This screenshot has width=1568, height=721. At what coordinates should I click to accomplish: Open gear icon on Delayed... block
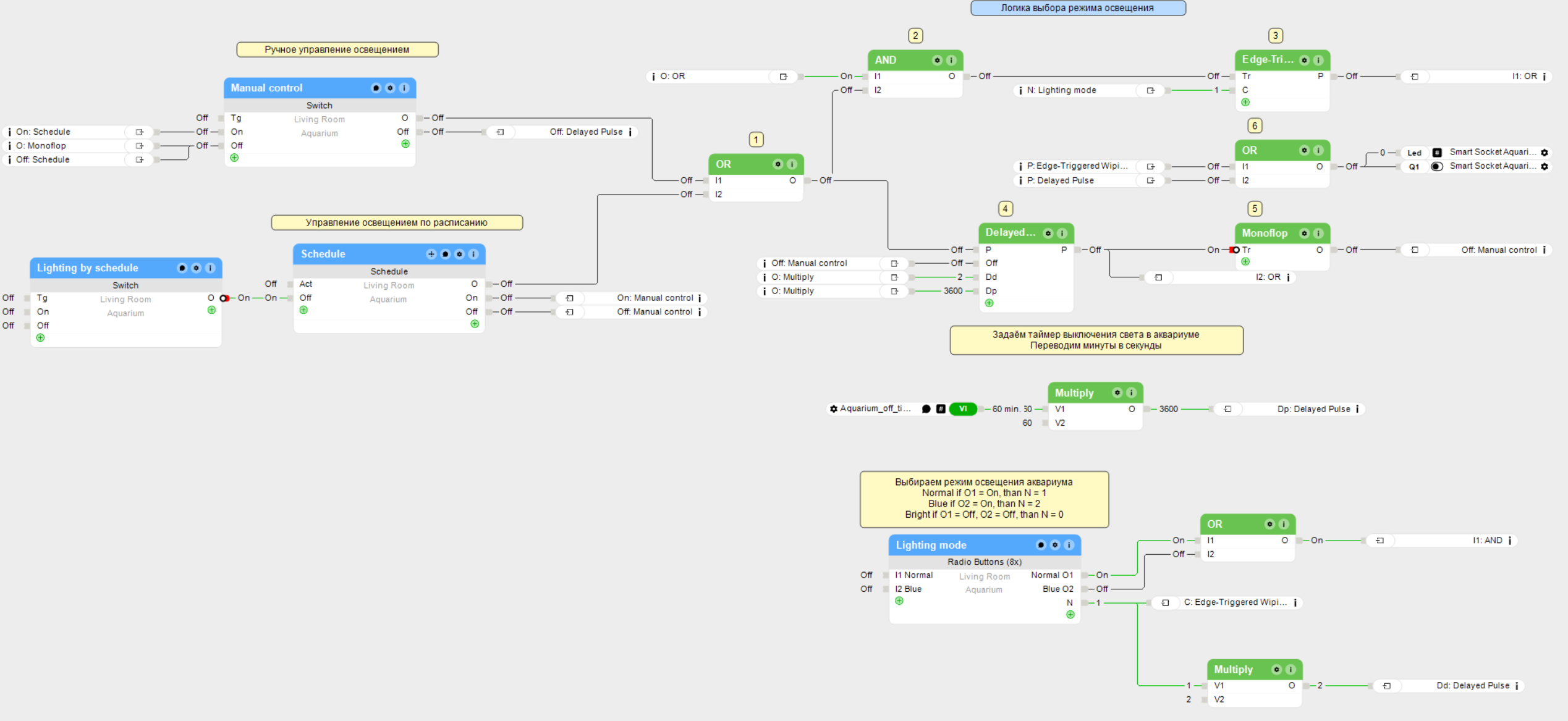(1048, 233)
